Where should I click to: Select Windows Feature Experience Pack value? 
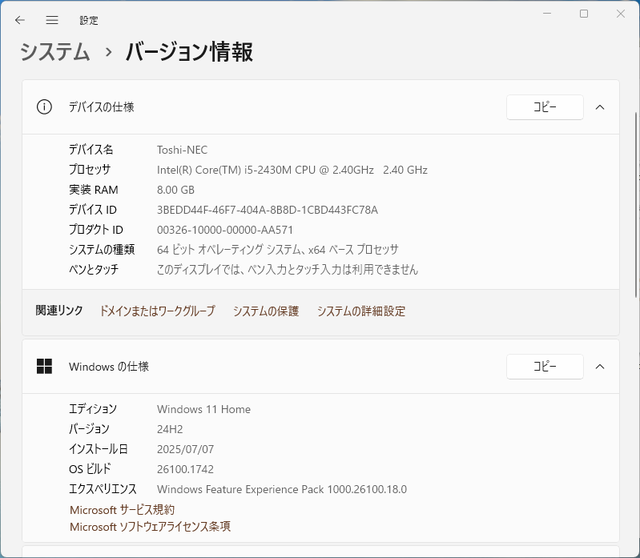pos(282,489)
